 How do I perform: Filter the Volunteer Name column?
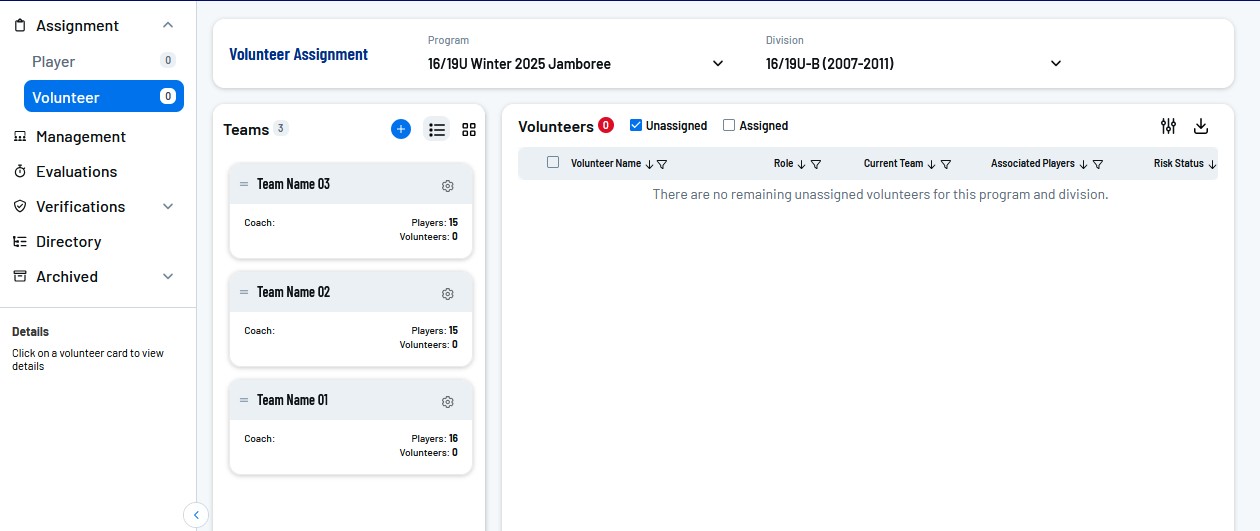coord(662,164)
